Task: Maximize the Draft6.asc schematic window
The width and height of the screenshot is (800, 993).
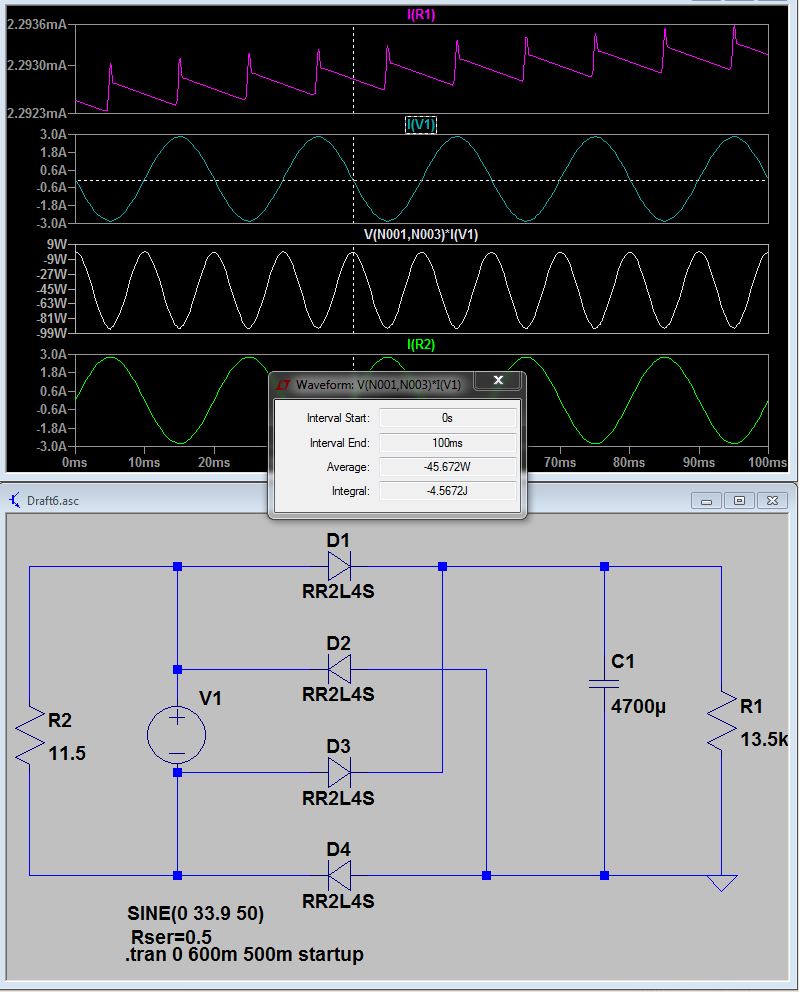Action: coord(739,500)
